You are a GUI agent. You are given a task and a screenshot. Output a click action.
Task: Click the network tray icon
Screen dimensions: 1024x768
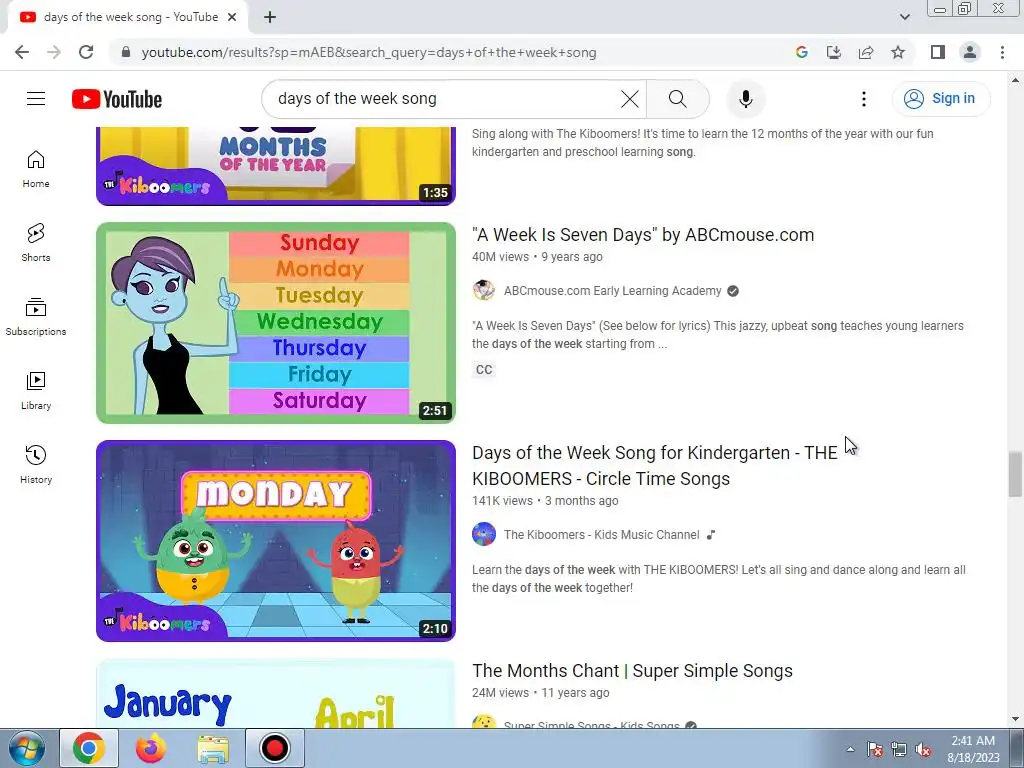(x=899, y=749)
